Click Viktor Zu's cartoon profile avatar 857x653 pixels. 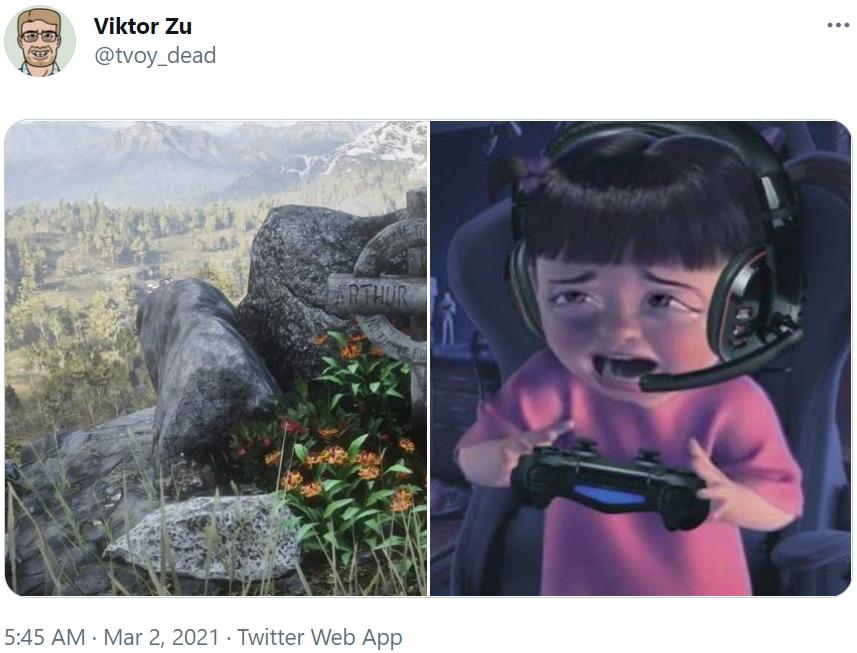(x=40, y=41)
